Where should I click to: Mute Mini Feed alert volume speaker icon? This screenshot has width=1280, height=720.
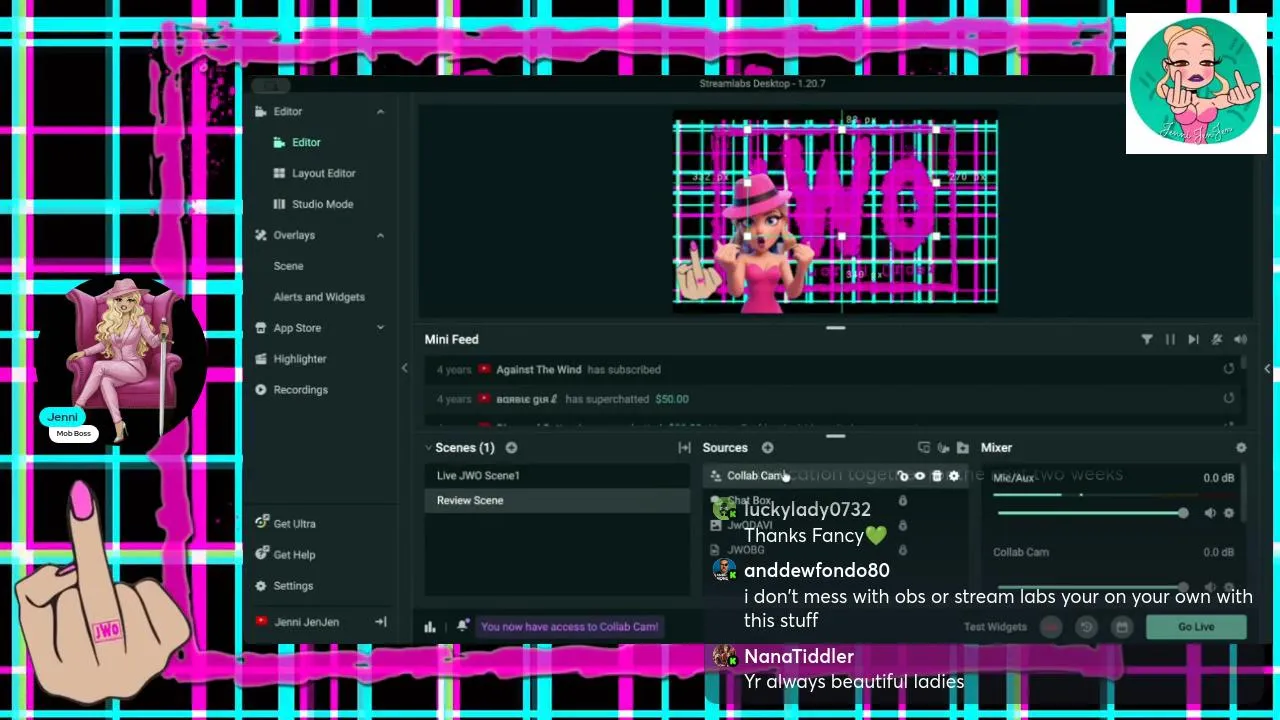(x=1240, y=340)
